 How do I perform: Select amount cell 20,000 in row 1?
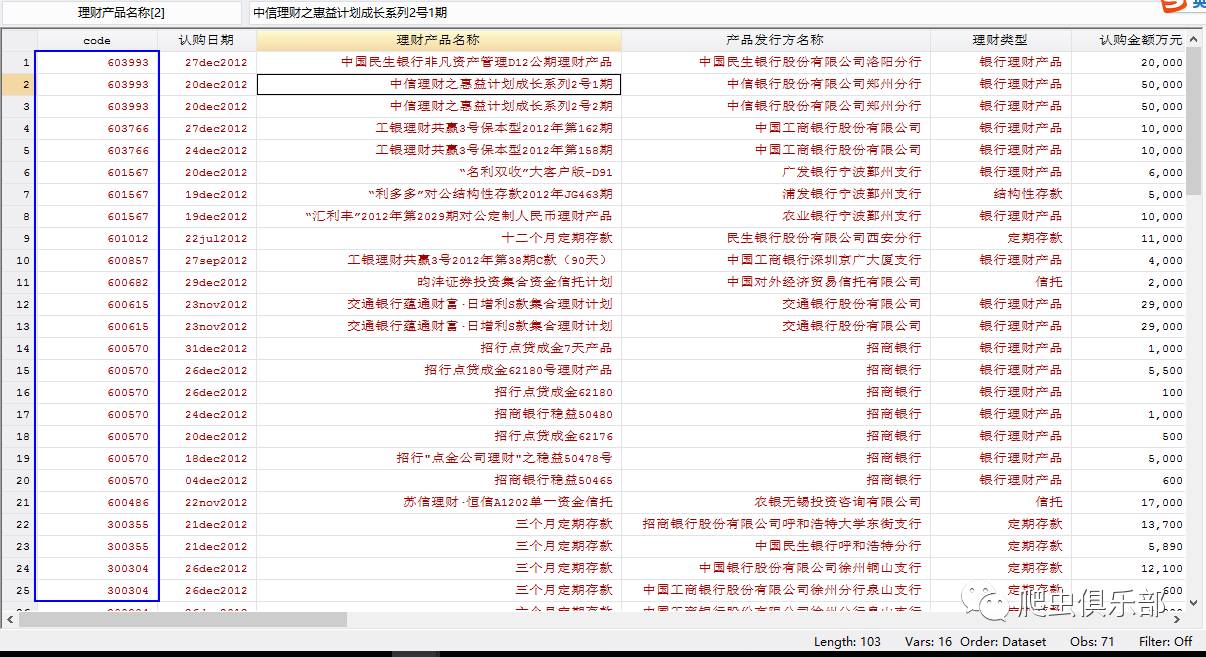(x=1129, y=62)
